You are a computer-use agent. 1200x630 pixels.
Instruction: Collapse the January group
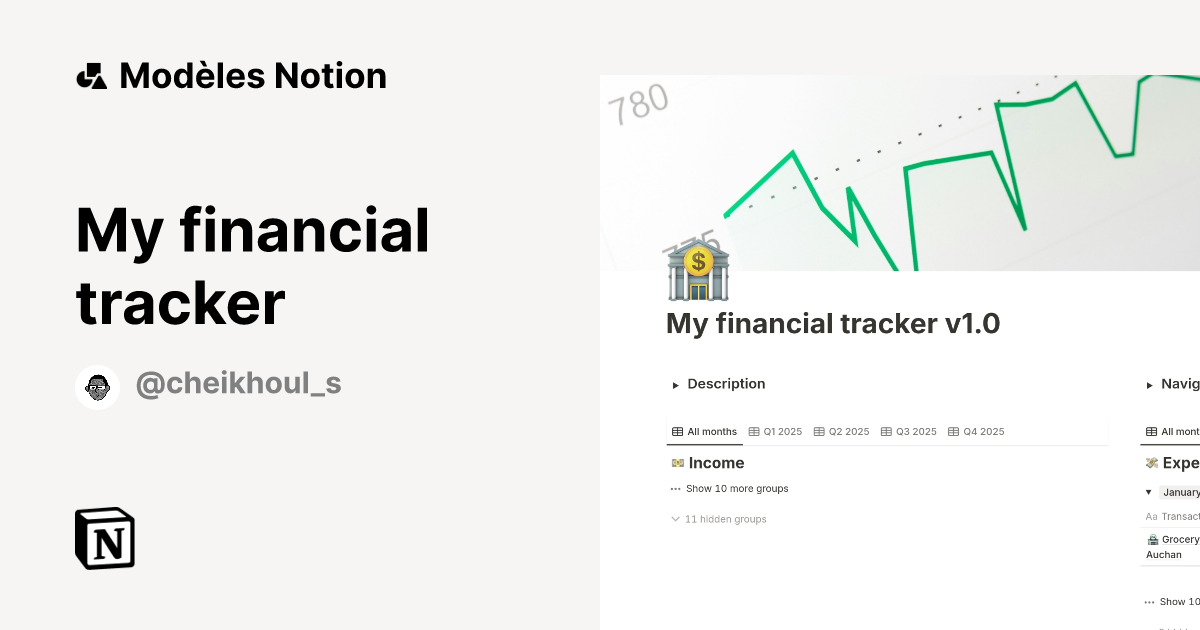point(1148,492)
